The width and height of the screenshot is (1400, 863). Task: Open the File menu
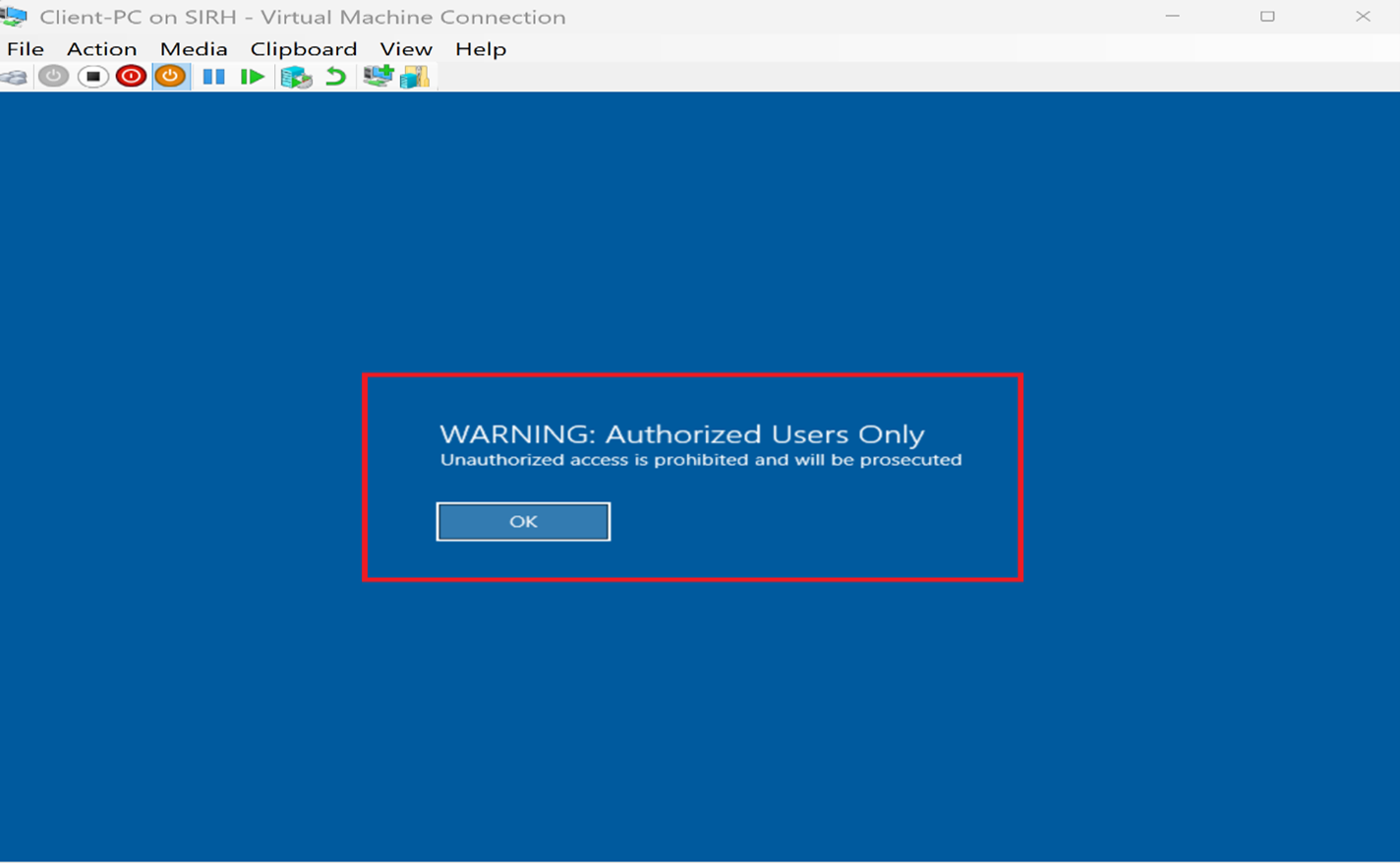pyautogui.click(x=25, y=48)
